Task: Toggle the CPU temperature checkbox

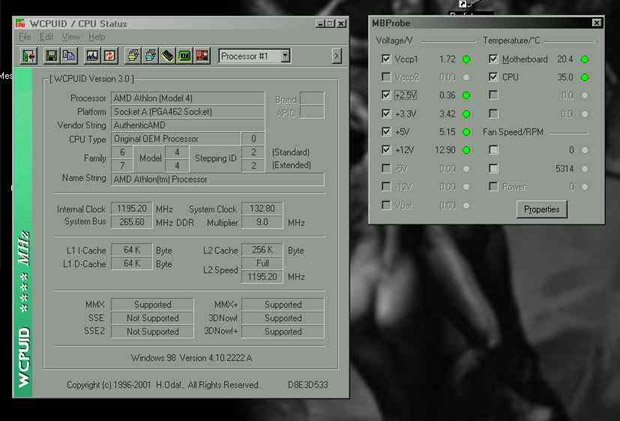Action: [x=493, y=77]
